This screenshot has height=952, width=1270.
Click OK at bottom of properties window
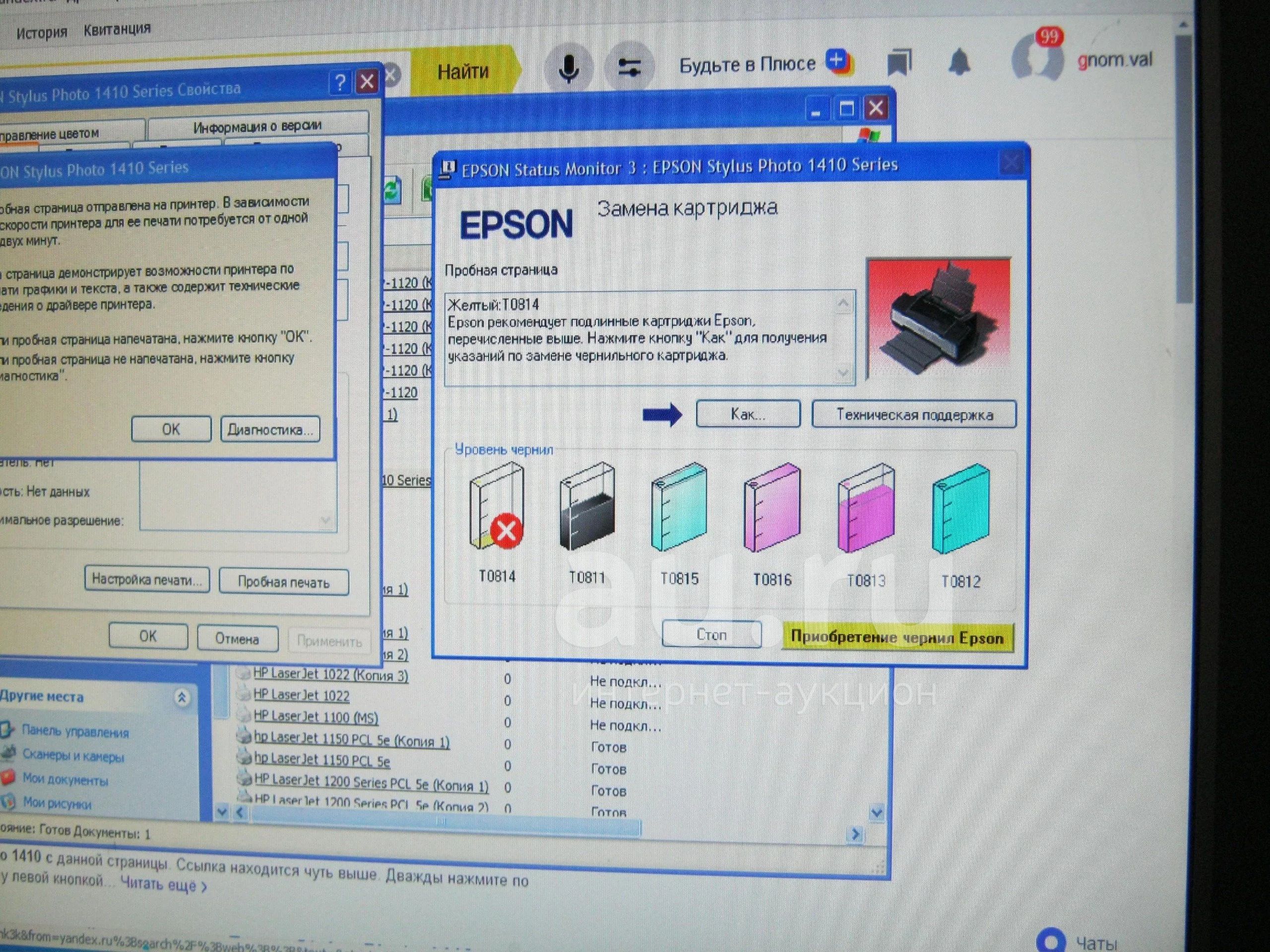(x=148, y=636)
